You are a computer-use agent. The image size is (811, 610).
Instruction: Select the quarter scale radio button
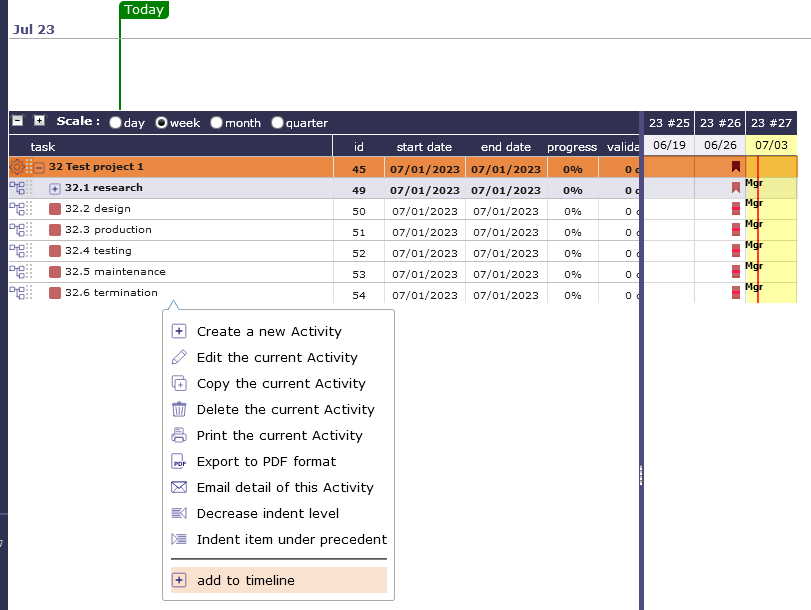tap(278, 123)
